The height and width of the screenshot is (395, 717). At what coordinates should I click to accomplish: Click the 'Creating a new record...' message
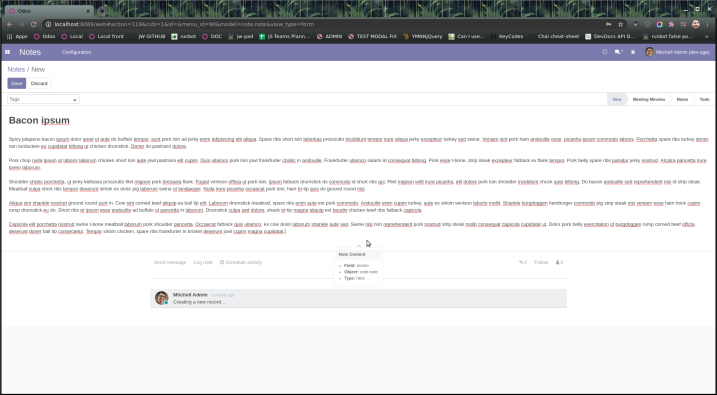[x=199, y=302]
